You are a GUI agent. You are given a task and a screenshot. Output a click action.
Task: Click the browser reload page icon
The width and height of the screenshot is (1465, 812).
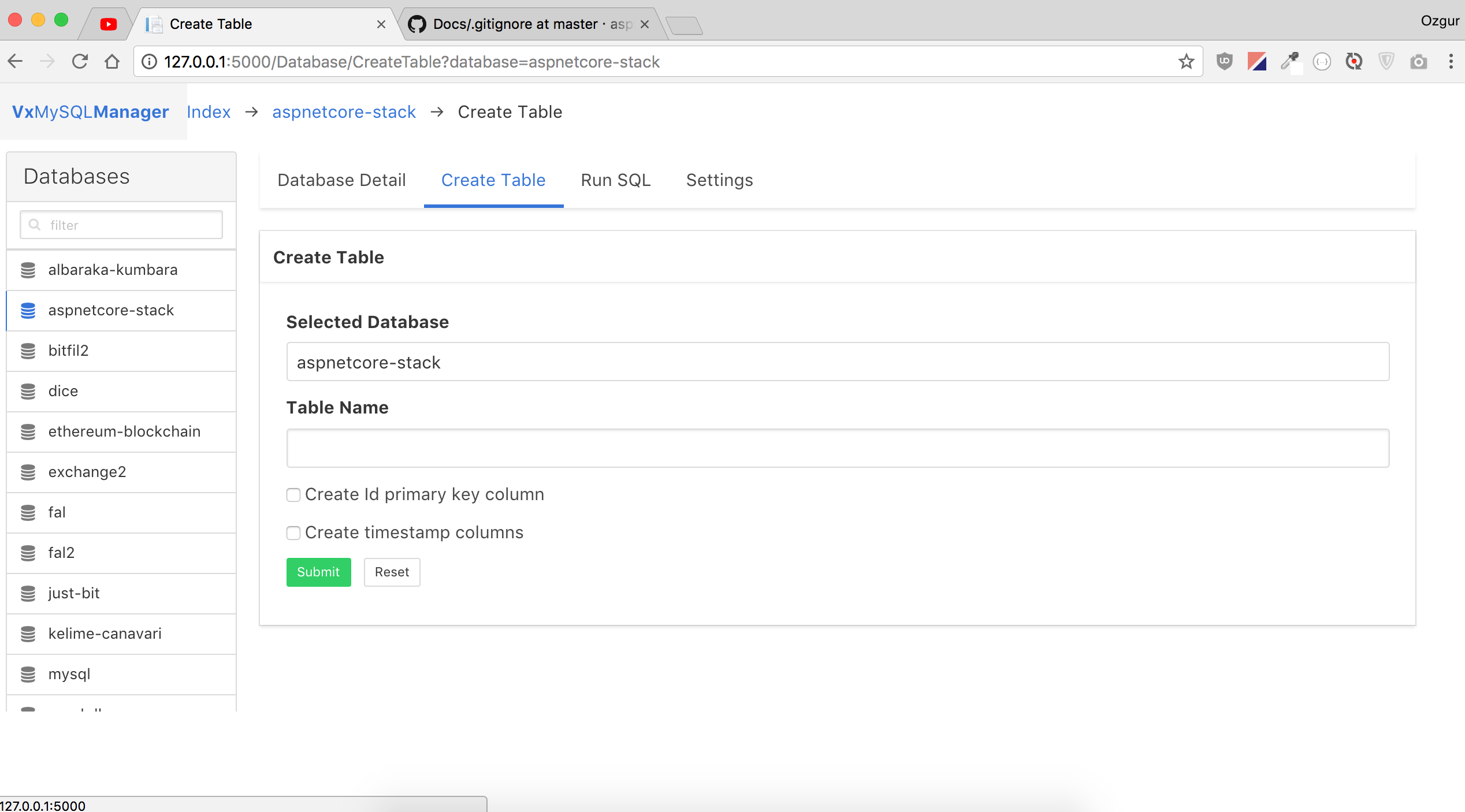click(80, 61)
